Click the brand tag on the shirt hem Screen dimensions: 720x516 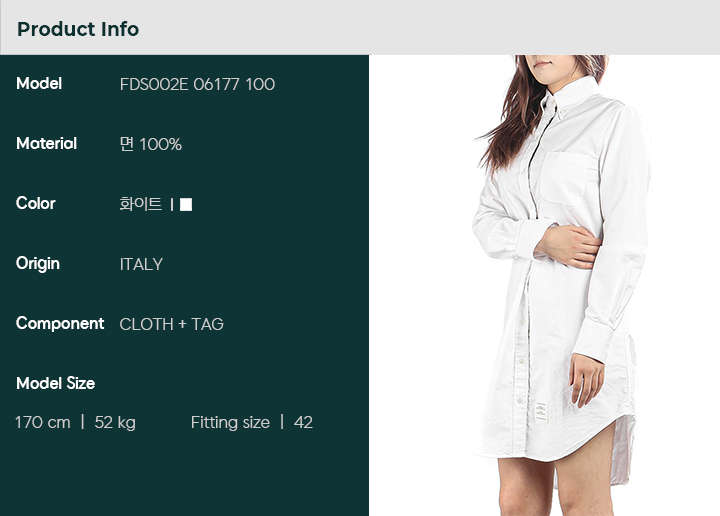[541, 411]
